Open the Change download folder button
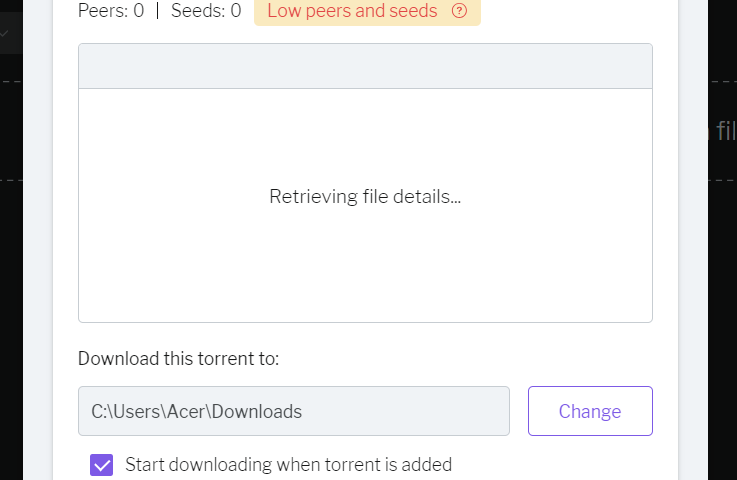The width and height of the screenshot is (737, 480). (590, 411)
